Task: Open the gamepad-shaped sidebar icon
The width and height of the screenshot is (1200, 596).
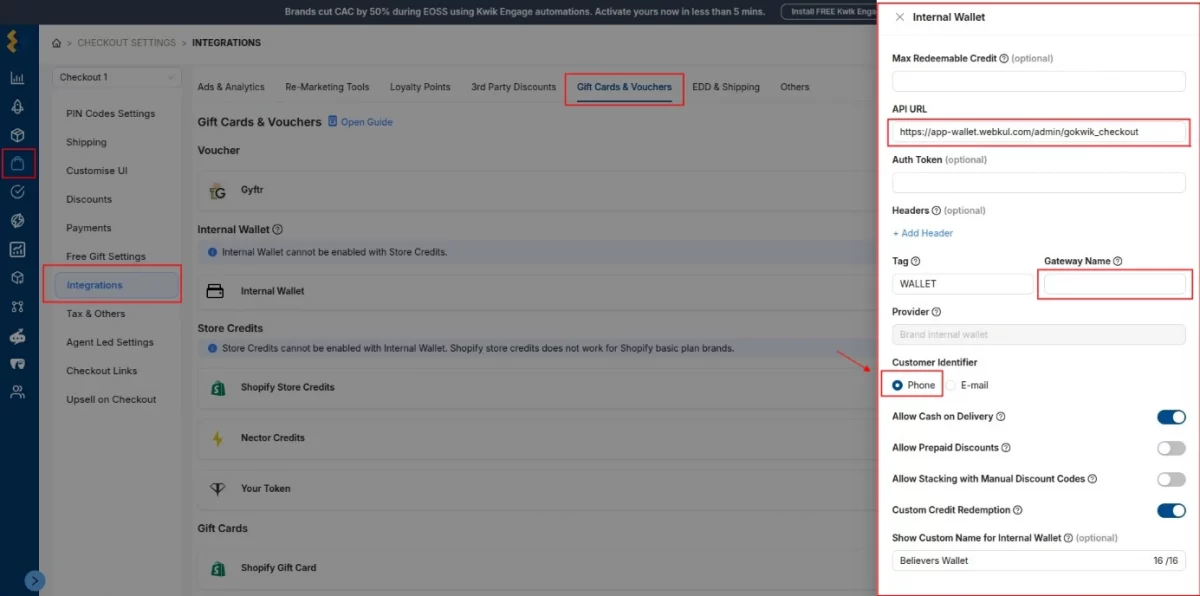Action: coord(17,364)
